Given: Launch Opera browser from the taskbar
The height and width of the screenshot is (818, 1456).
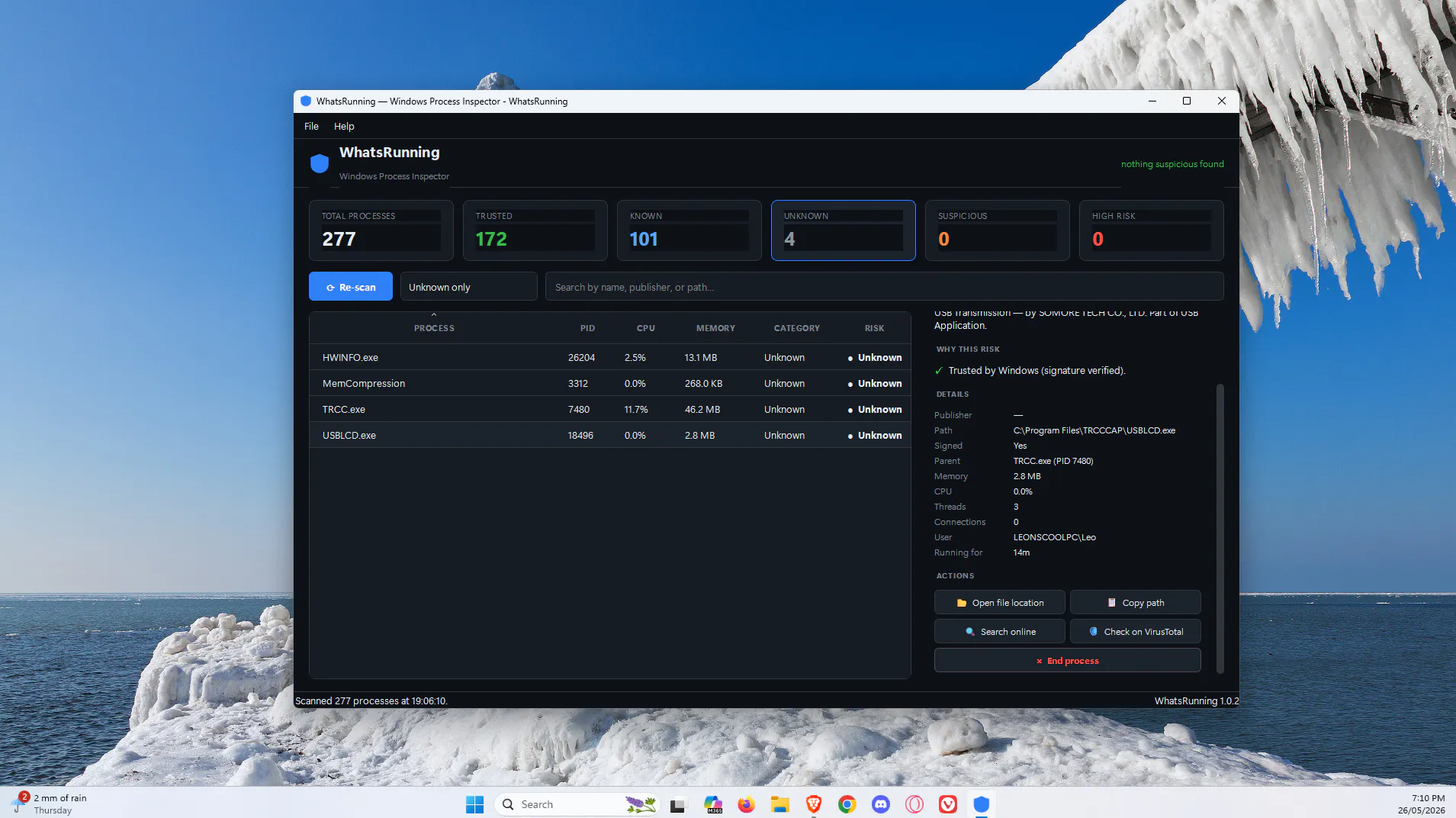Looking at the screenshot, I should (914, 804).
